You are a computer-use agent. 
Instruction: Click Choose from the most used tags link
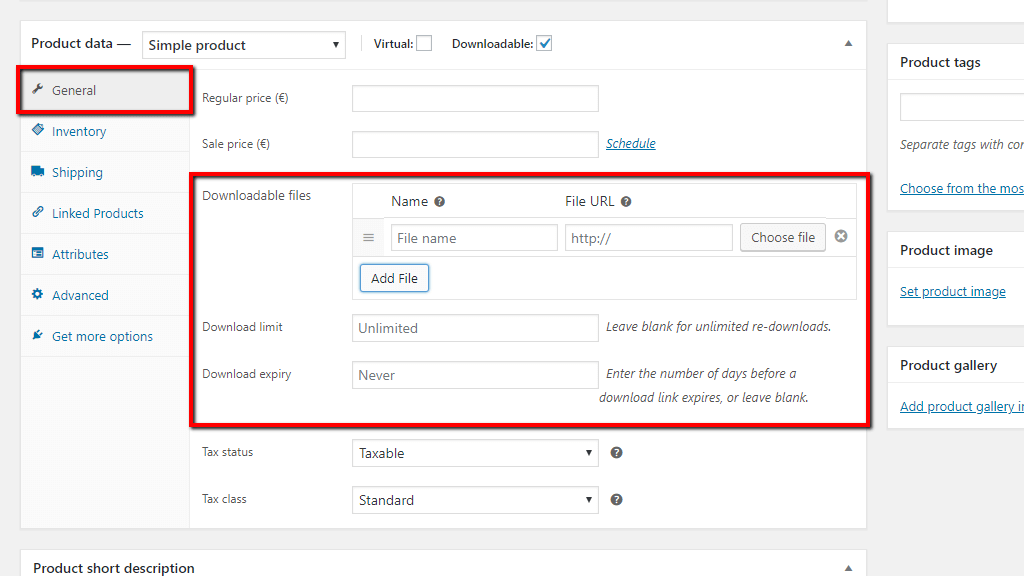[x=961, y=189]
